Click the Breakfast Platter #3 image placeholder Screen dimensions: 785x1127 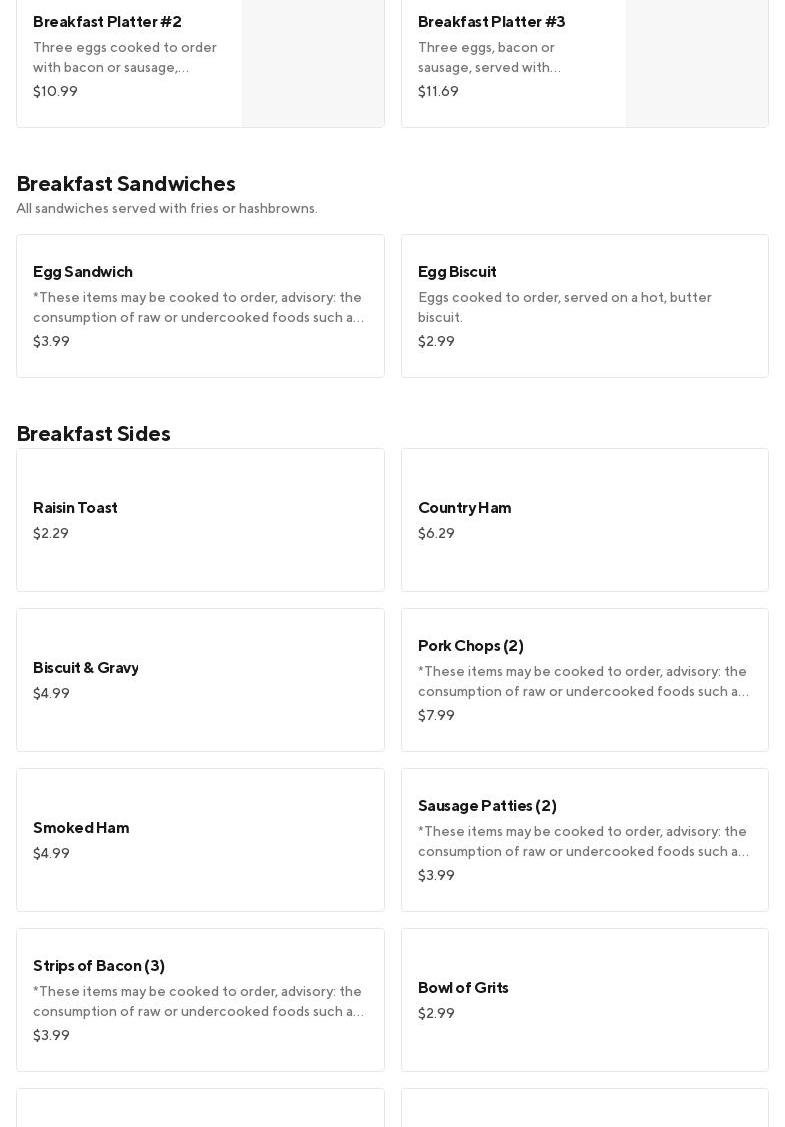coord(696,62)
